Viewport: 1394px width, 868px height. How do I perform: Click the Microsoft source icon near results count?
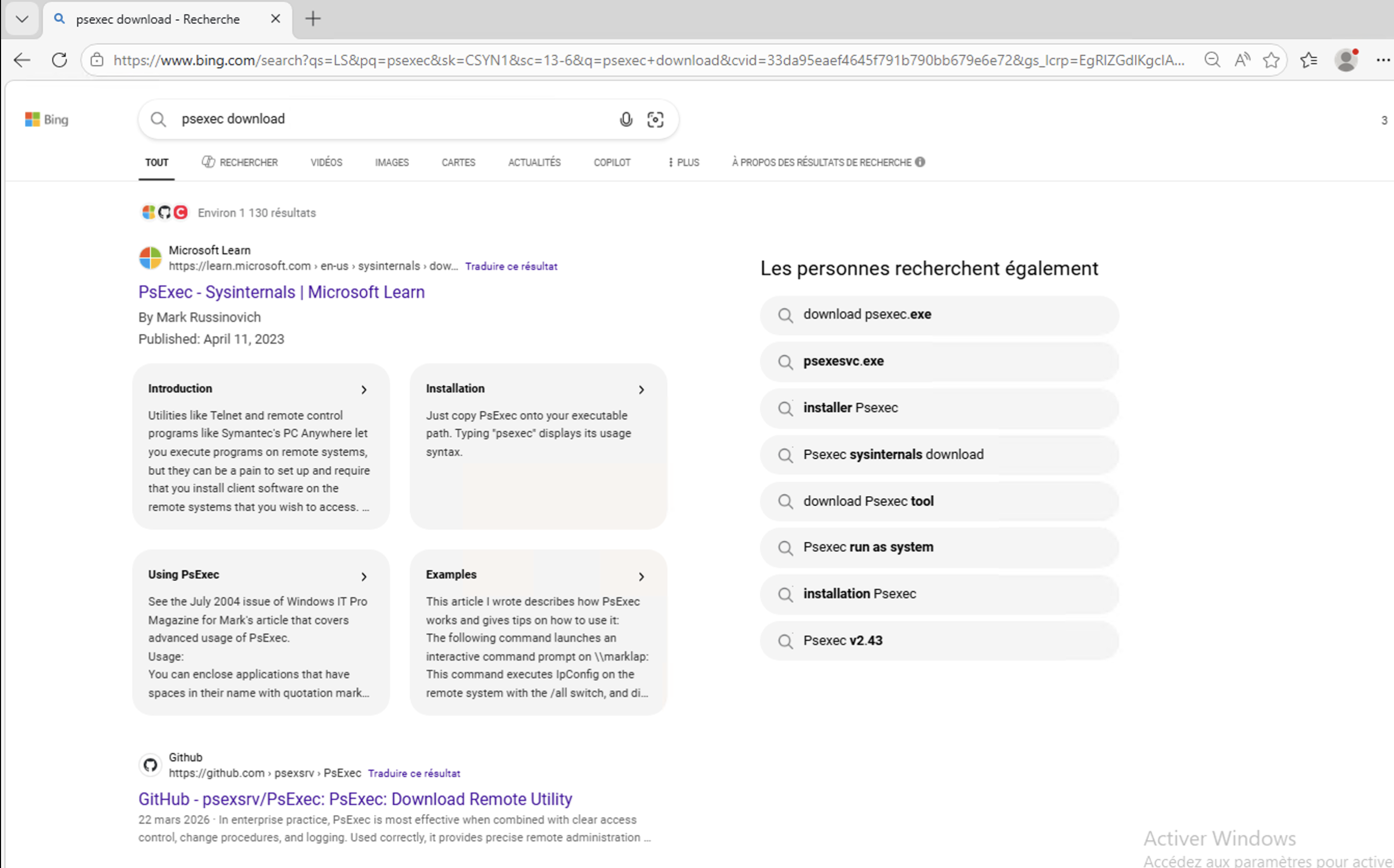click(149, 212)
